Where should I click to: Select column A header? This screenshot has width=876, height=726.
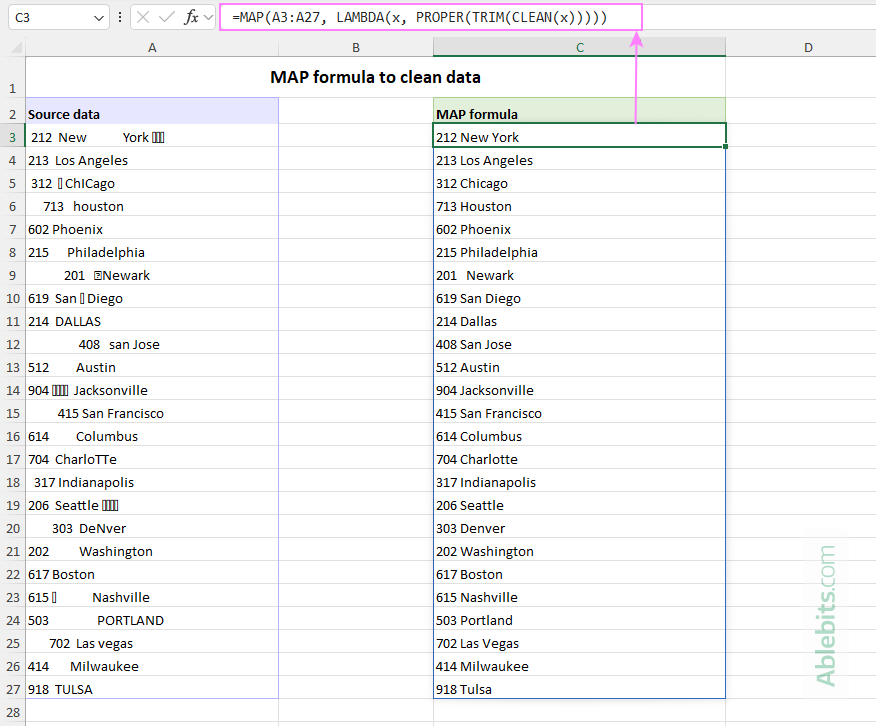(x=152, y=46)
